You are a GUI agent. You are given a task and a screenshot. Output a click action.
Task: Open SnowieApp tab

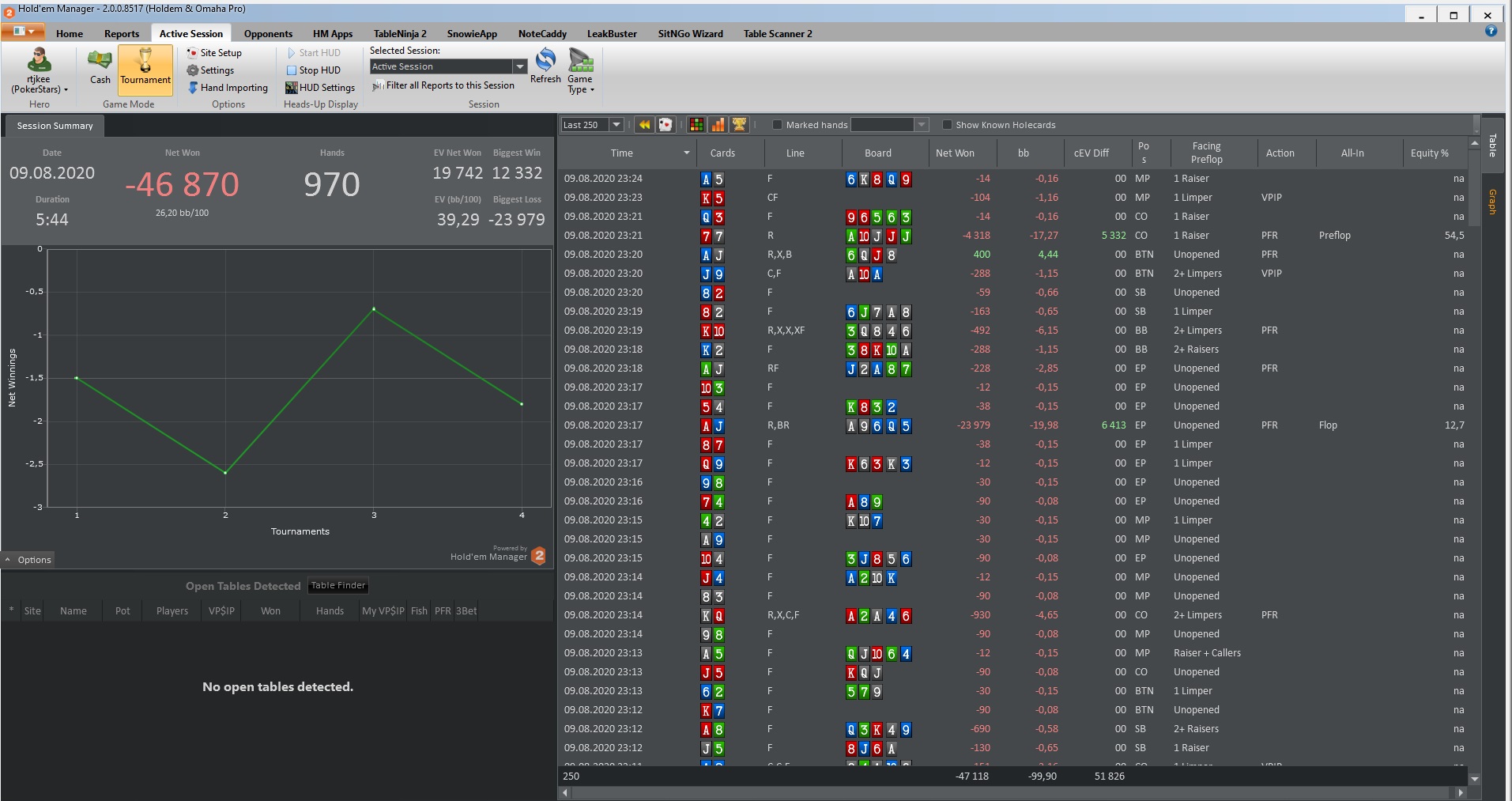pos(472,33)
